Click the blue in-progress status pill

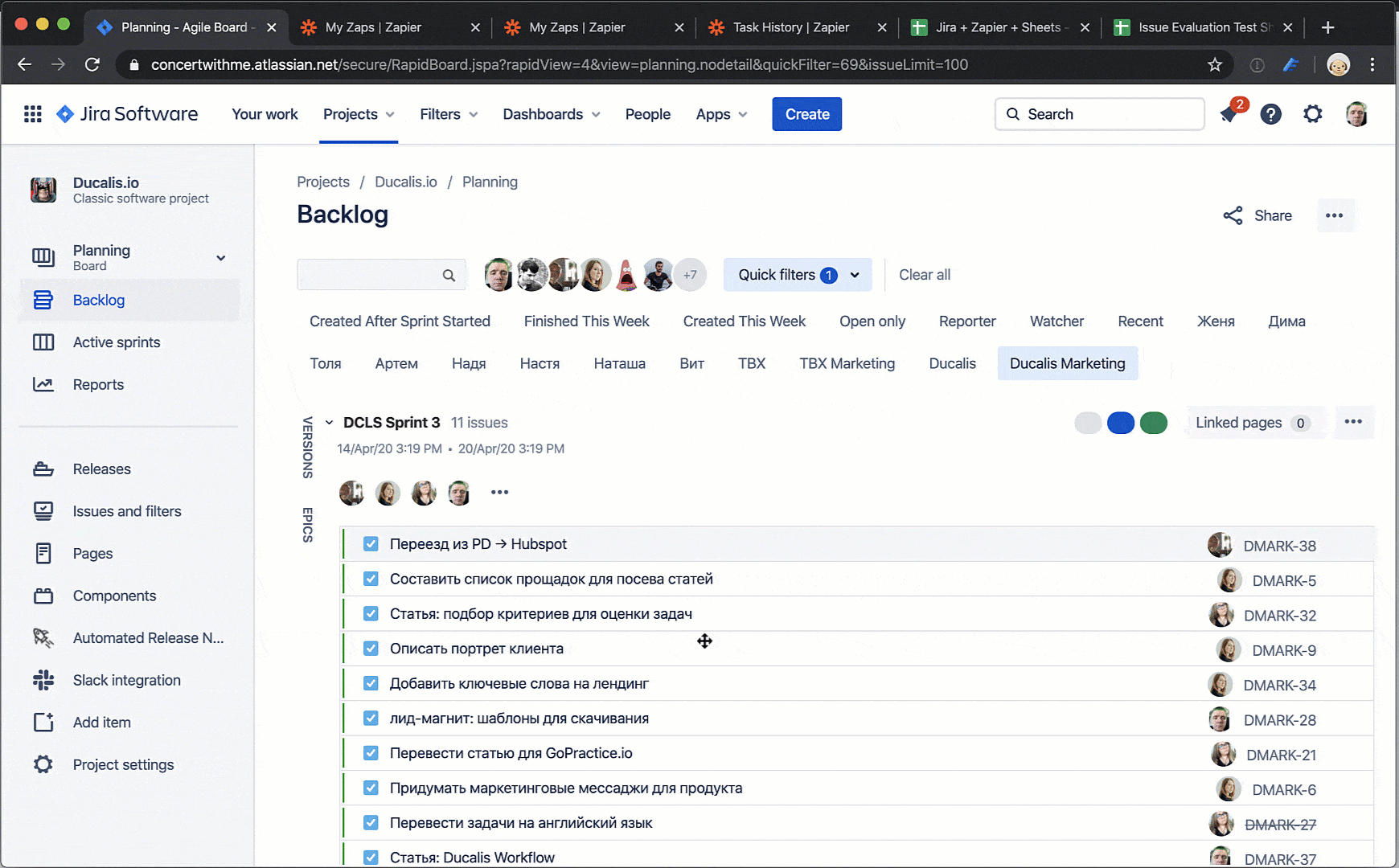click(1121, 423)
